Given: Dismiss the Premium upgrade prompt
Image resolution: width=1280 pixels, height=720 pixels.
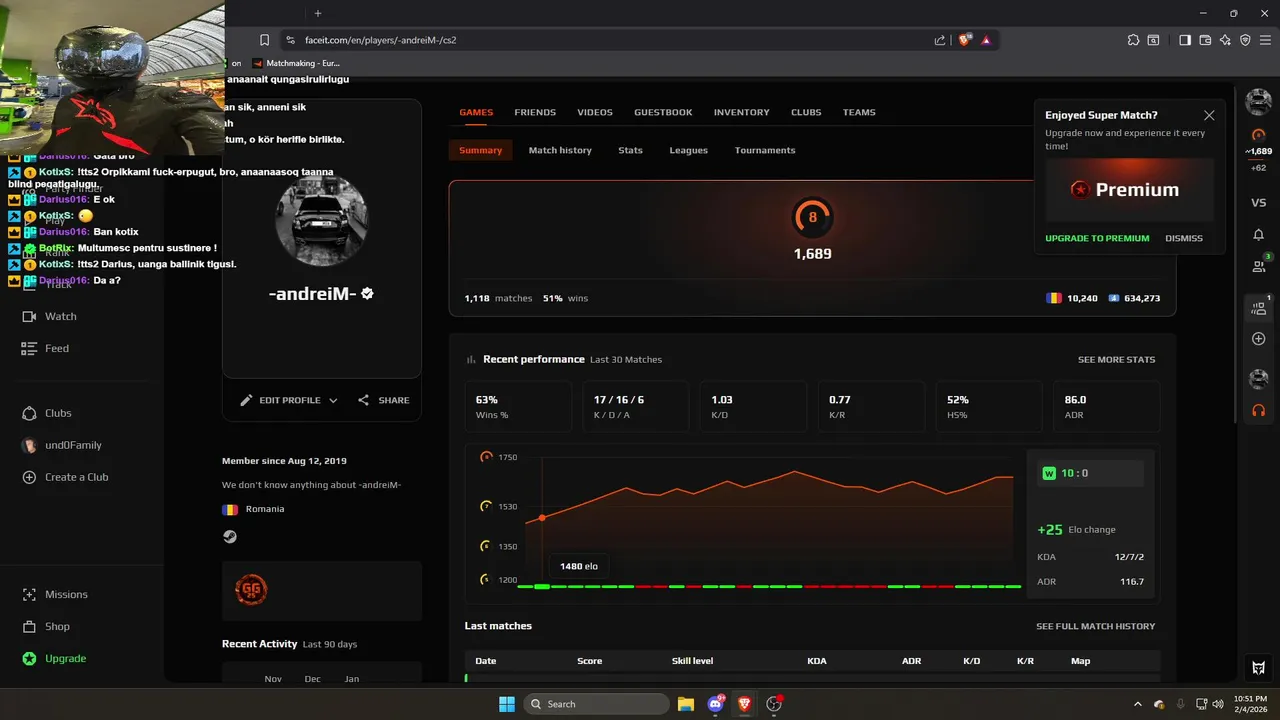Looking at the screenshot, I should [1184, 238].
